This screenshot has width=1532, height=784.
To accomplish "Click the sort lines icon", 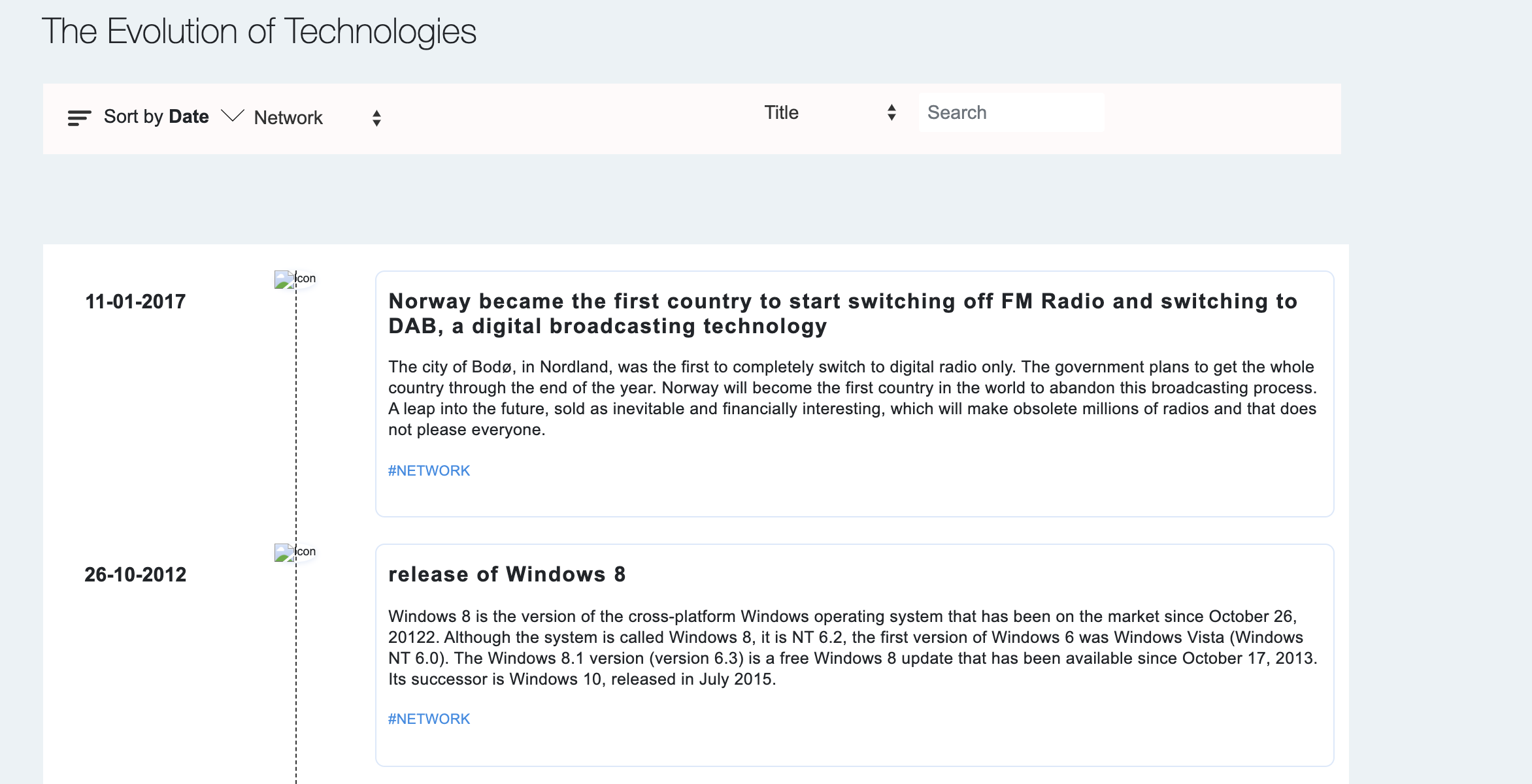I will click(79, 118).
